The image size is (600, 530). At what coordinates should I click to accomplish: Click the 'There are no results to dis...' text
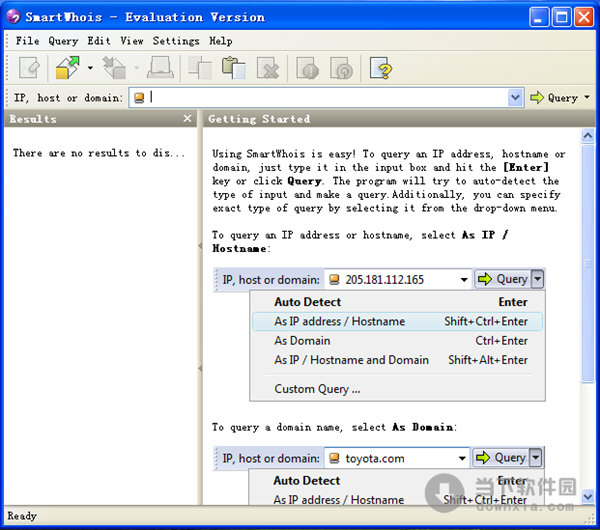(98, 153)
